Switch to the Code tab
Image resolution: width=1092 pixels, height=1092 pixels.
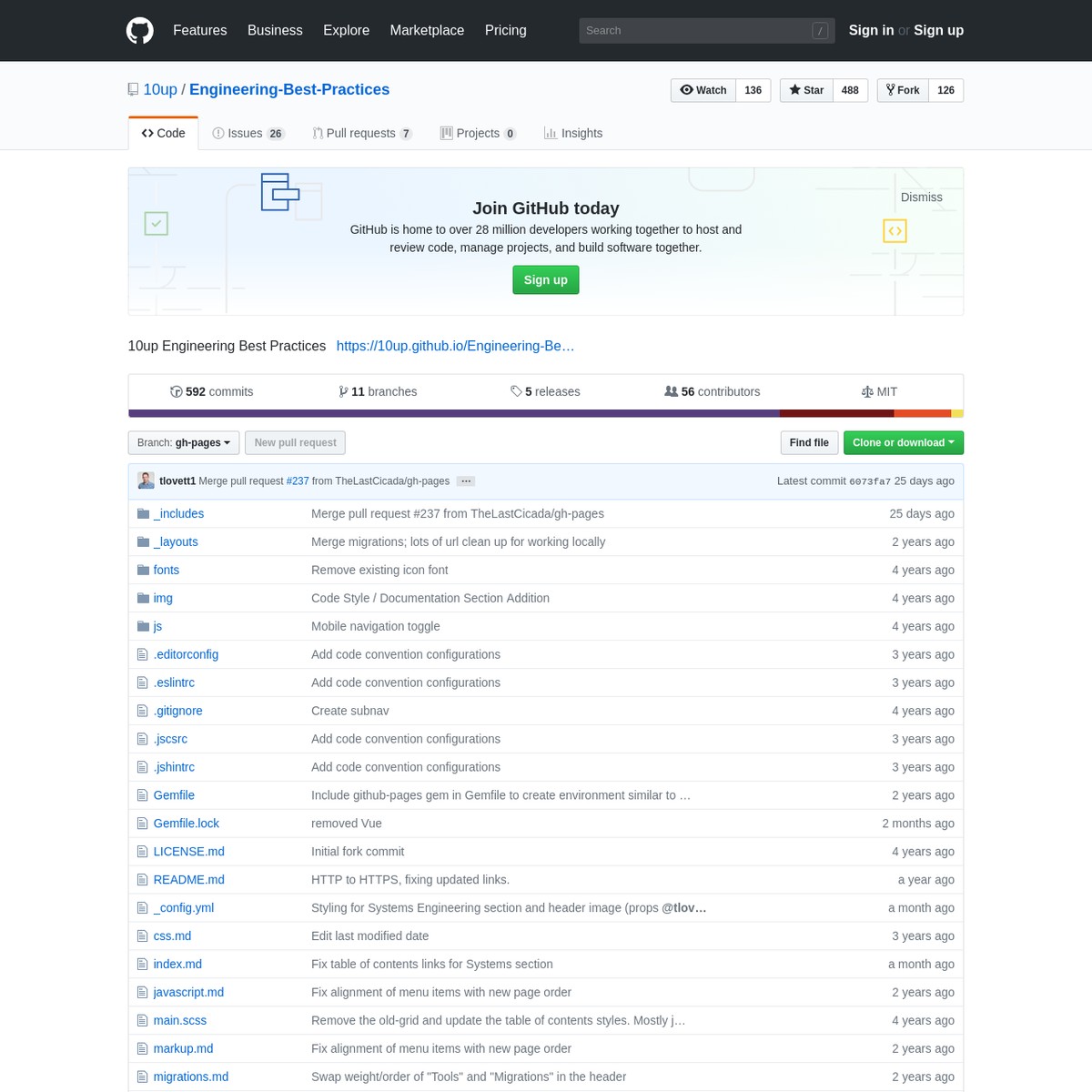164,133
